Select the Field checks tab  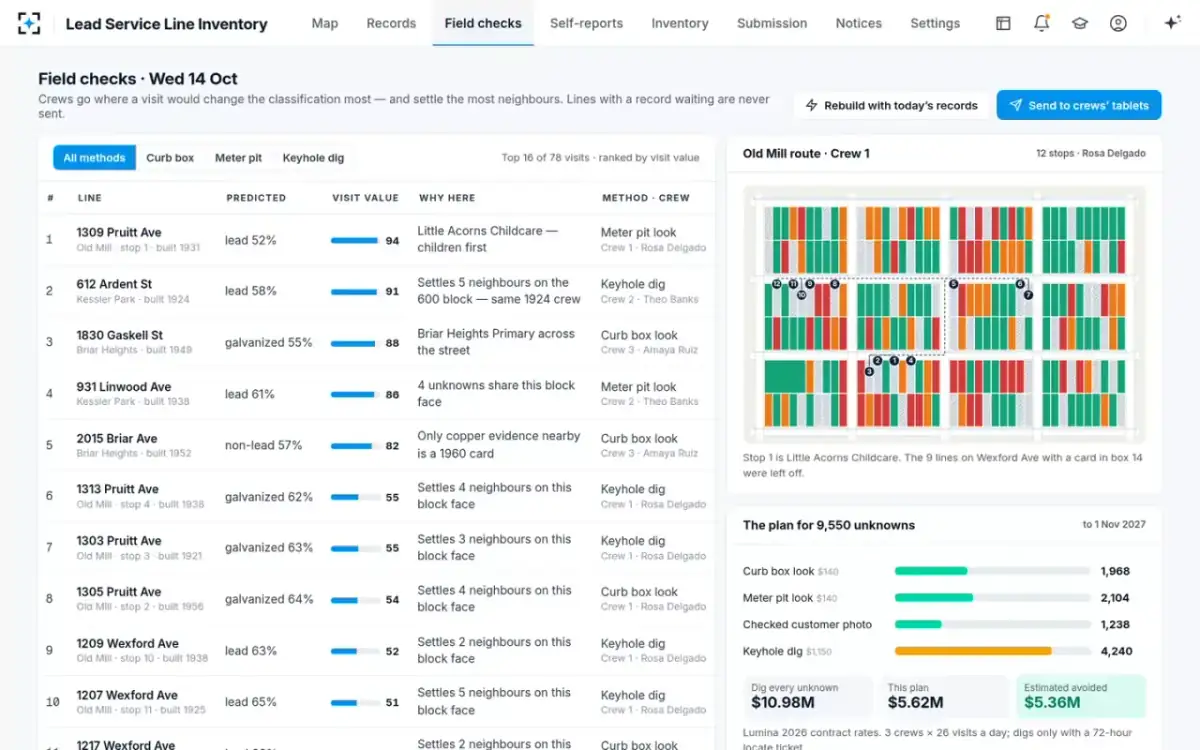coord(483,23)
